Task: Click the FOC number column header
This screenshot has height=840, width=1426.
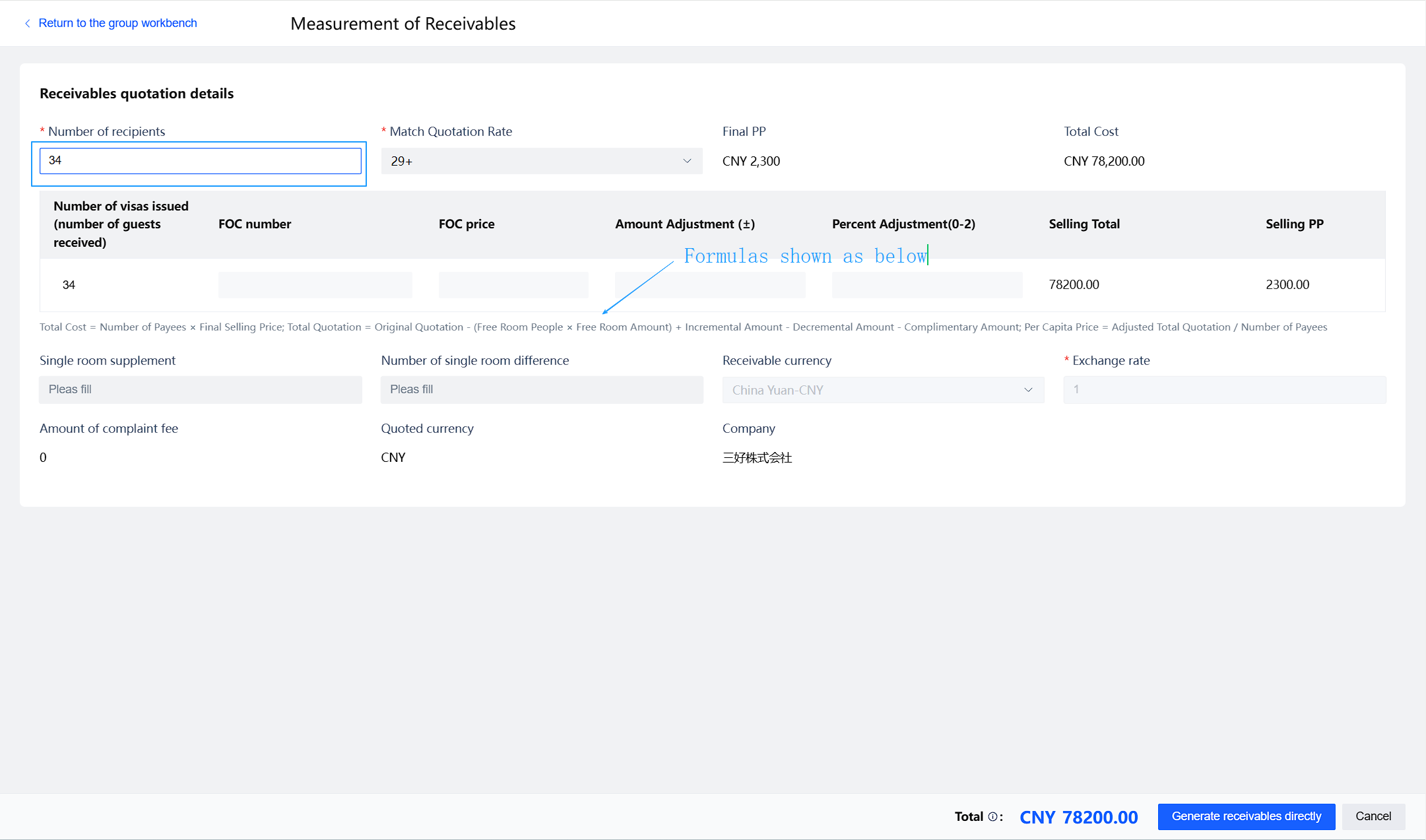Action: (x=255, y=224)
